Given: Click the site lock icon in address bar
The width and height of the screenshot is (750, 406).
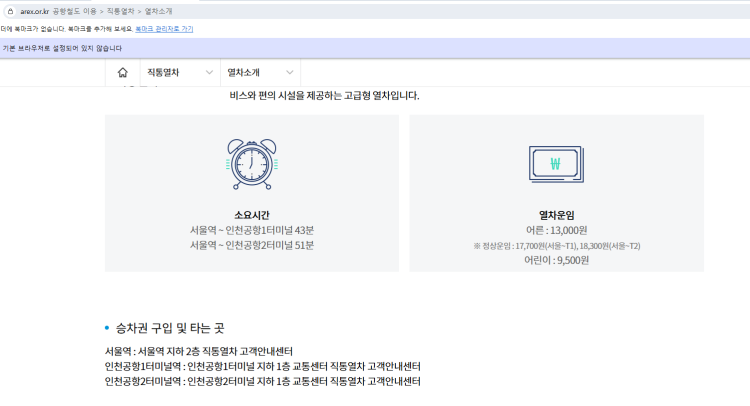Looking at the screenshot, I should click(x=11, y=11).
